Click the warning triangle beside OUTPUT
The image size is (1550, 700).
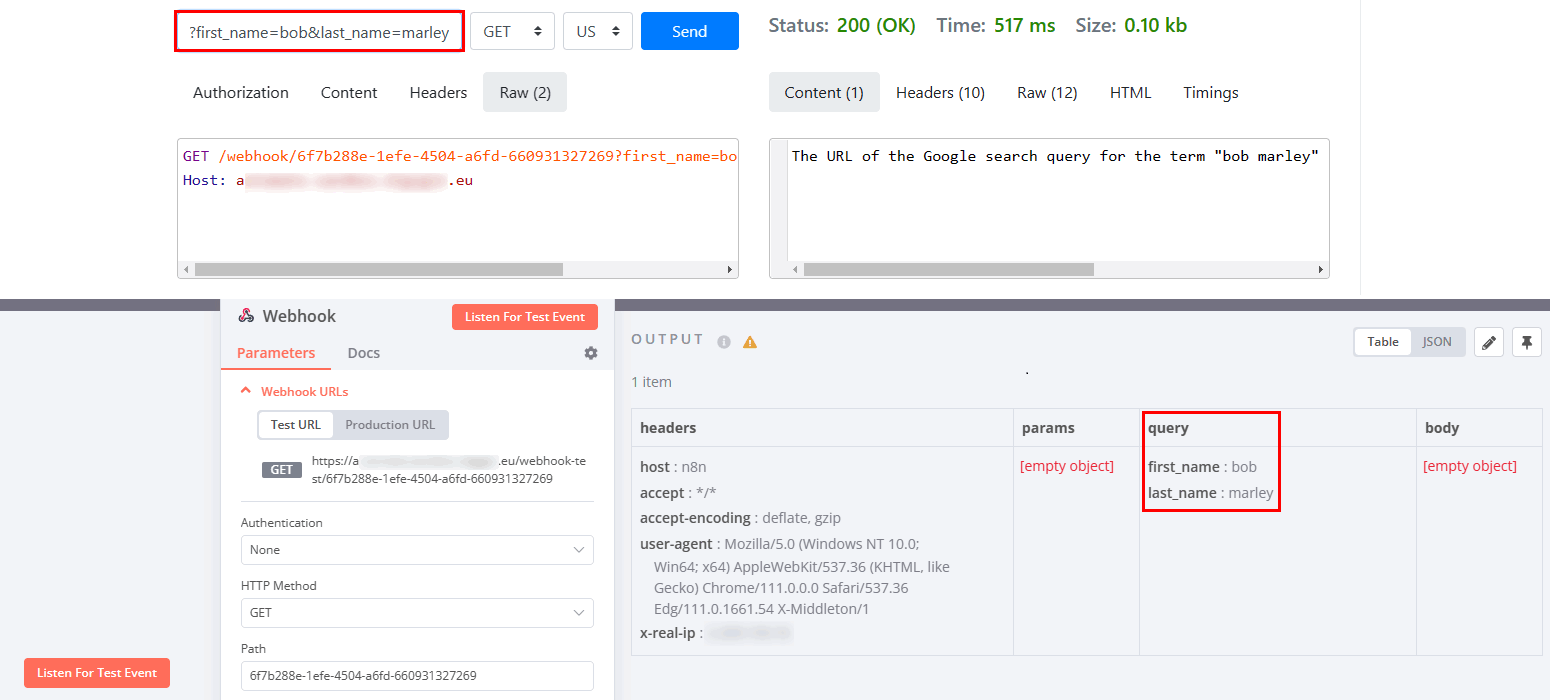748,340
